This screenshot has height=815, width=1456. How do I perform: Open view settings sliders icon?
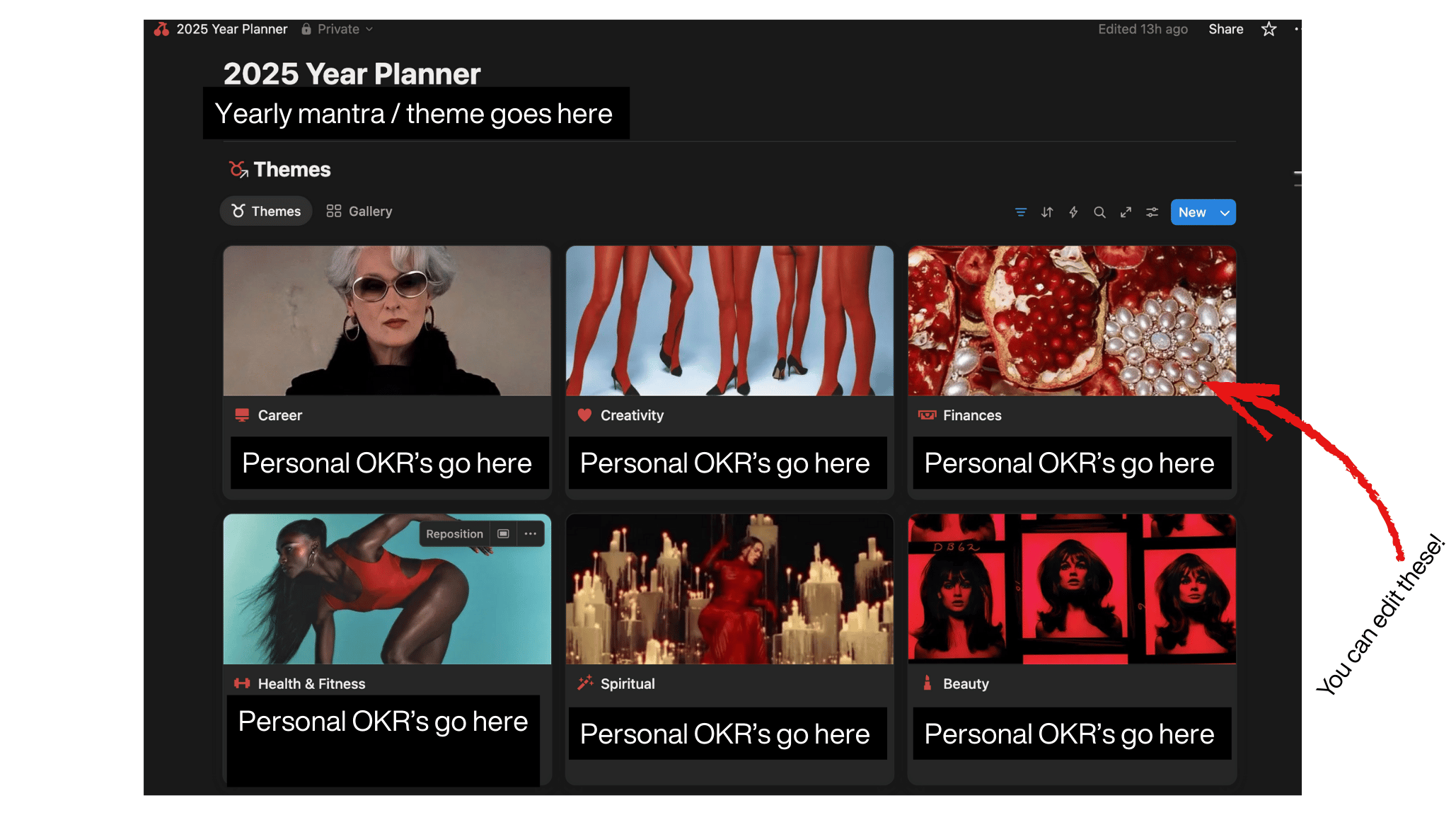coord(1152,212)
